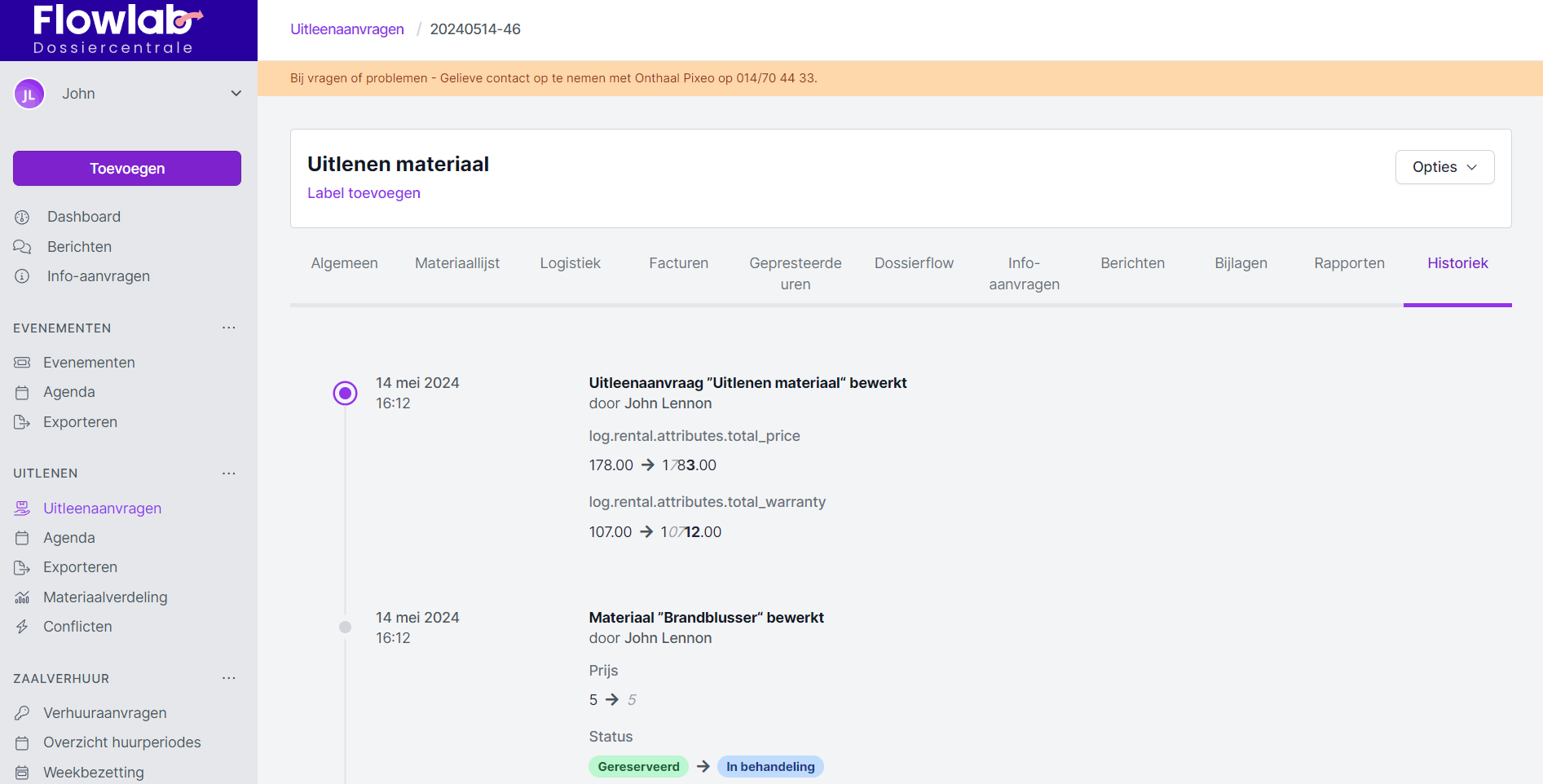This screenshot has height=784, width=1543.
Task: Open the Opties dropdown
Action: (1444, 167)
